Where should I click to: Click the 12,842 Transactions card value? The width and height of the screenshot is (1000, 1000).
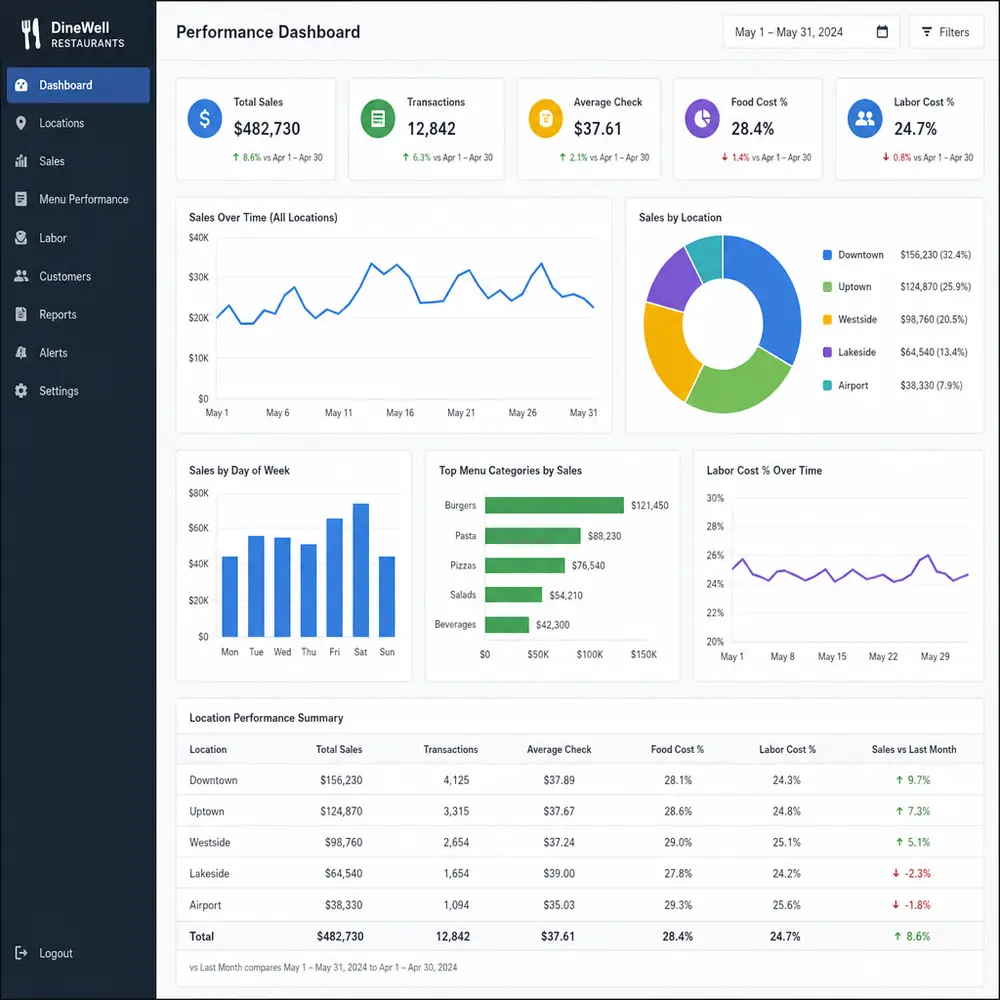click(431, 129)
